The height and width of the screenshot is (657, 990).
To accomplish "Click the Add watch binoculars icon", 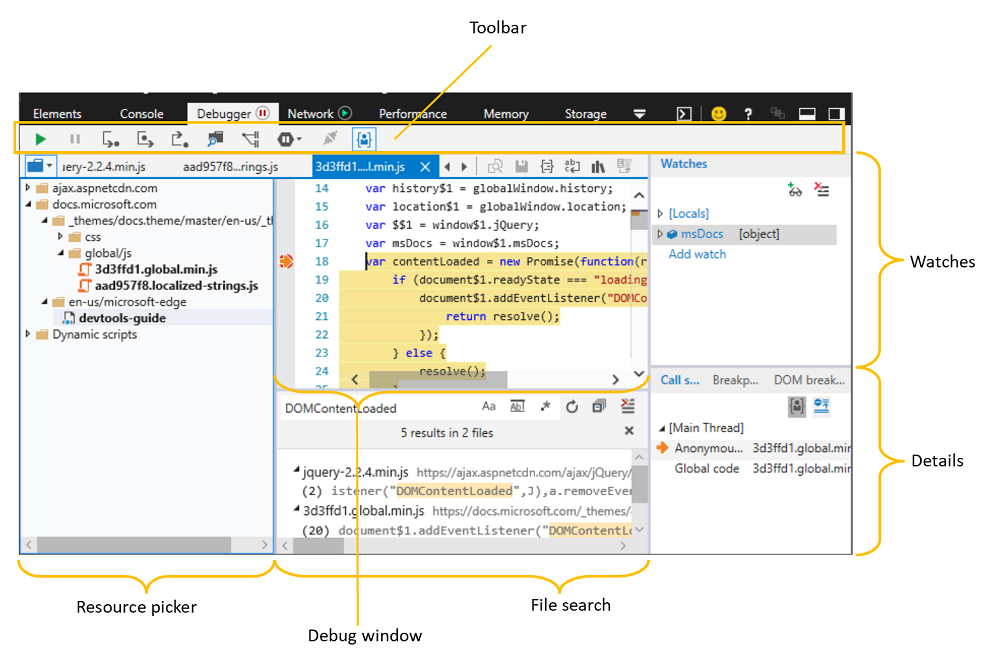I will click(x=794, y=190).
